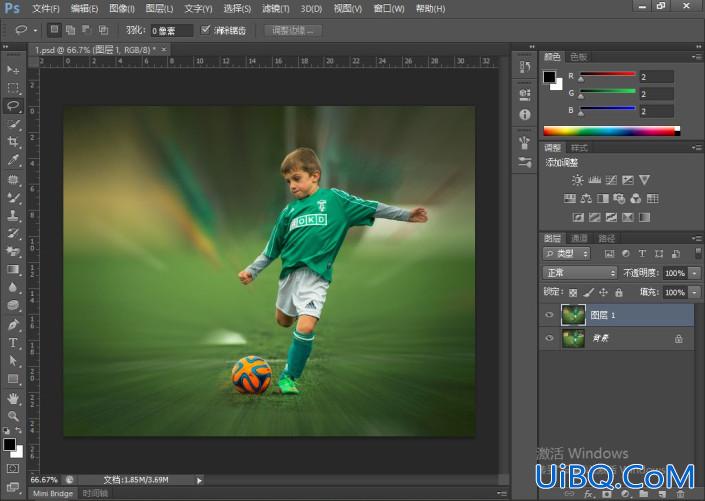Open the 文件(F) menu

point(45,9)
